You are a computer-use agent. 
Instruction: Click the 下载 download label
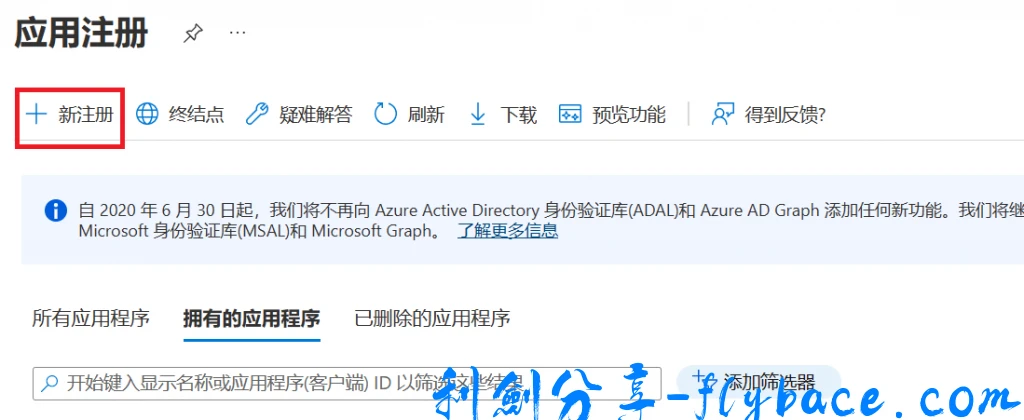pyautogui.click(x=519, y=115)
